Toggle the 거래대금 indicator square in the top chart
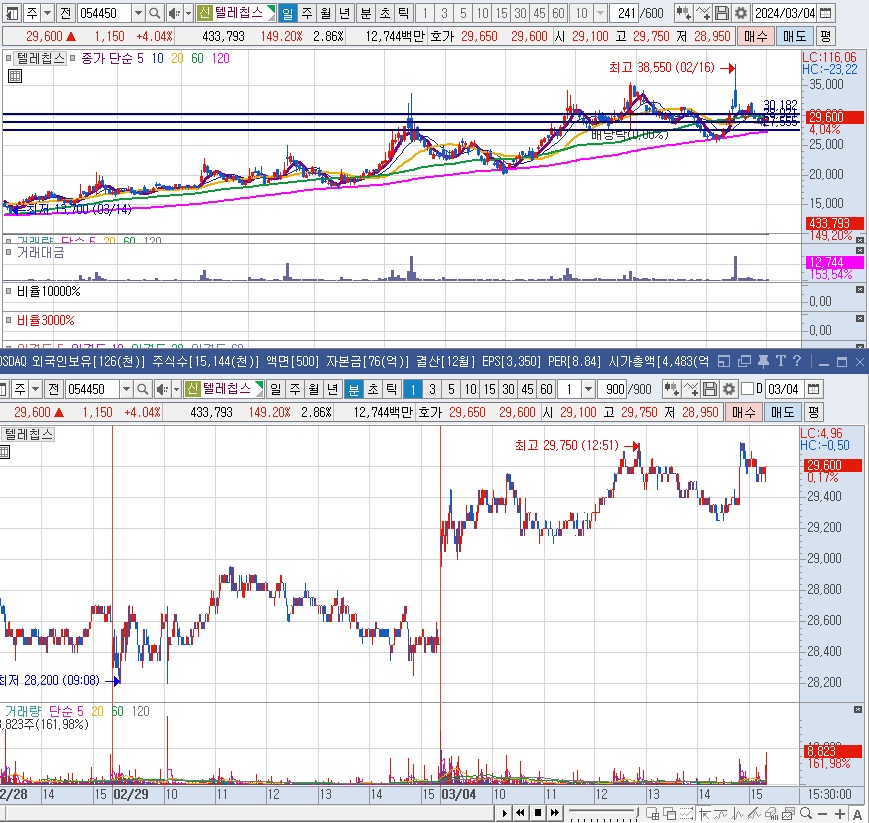Screen dimensions: 869x823 pos(8,253)
